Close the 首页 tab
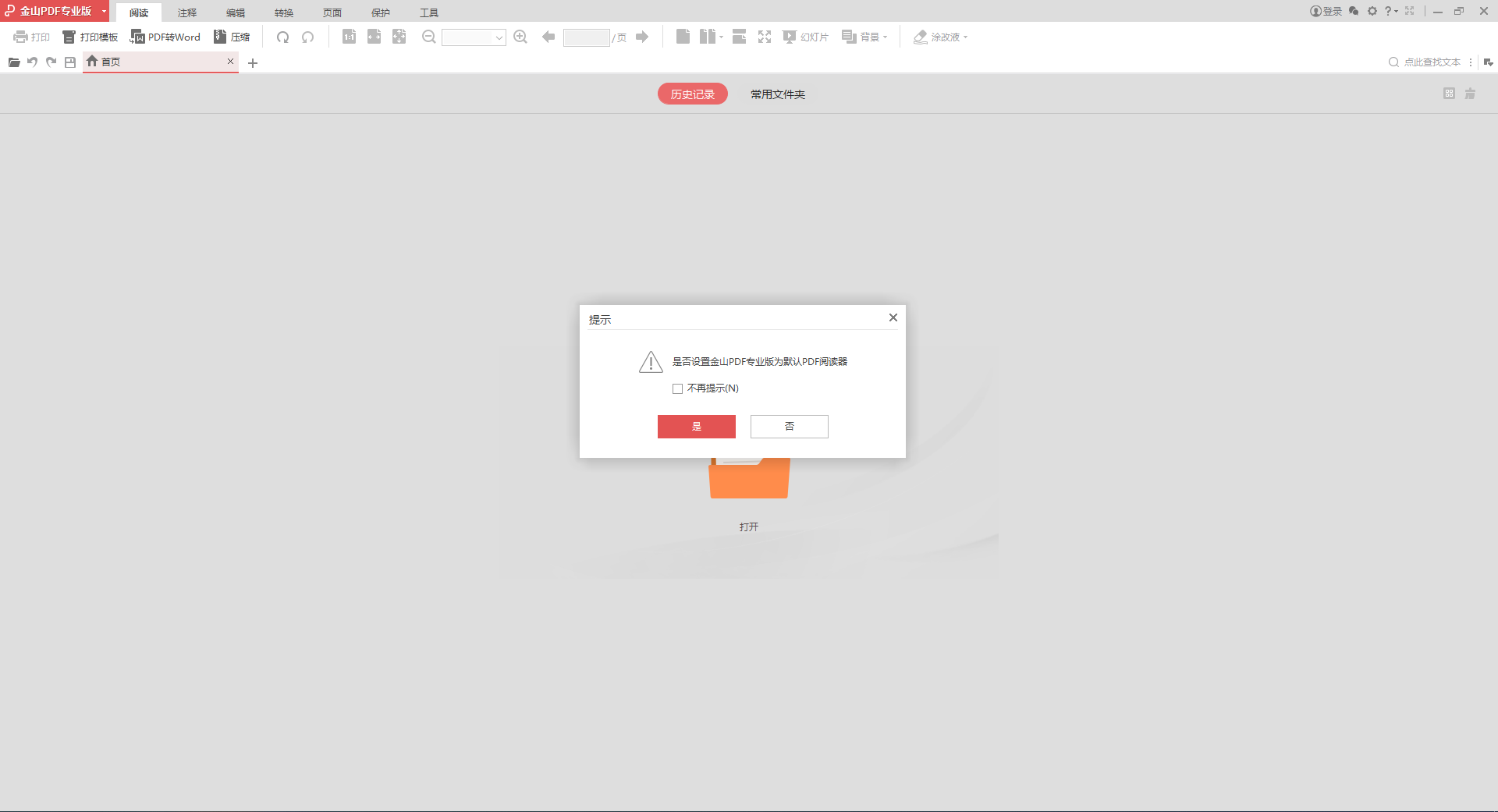This screenshot has height=812, width=1498. 230,61
